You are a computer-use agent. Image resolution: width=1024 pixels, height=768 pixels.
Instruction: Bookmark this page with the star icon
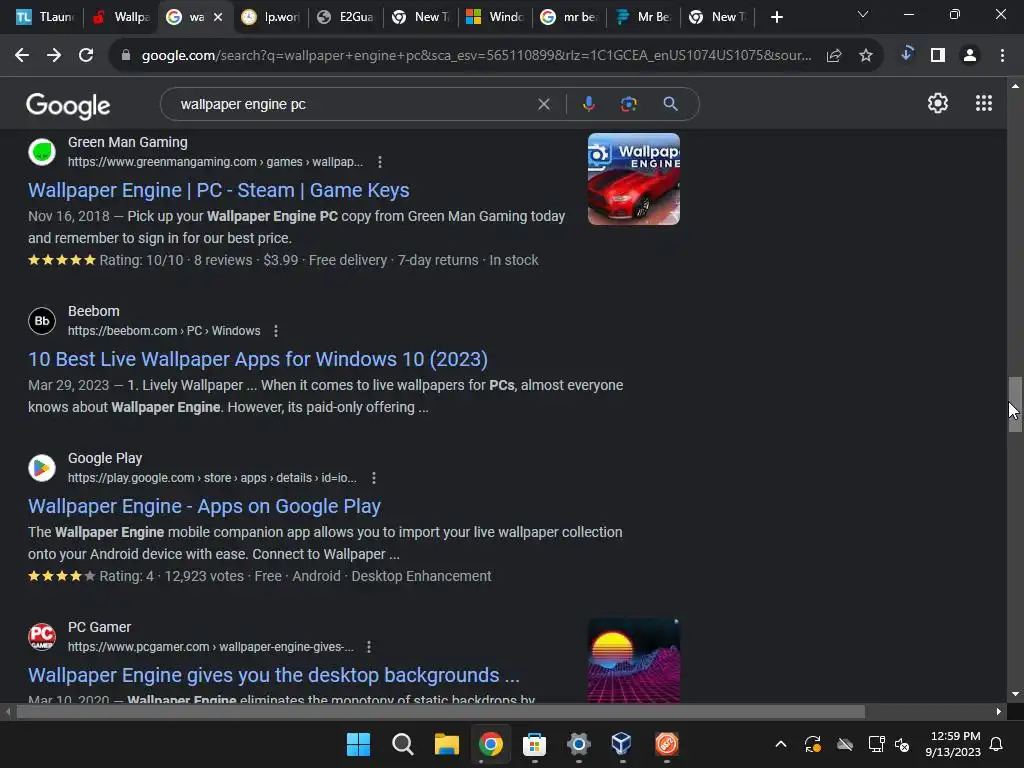tap(866, 56)
